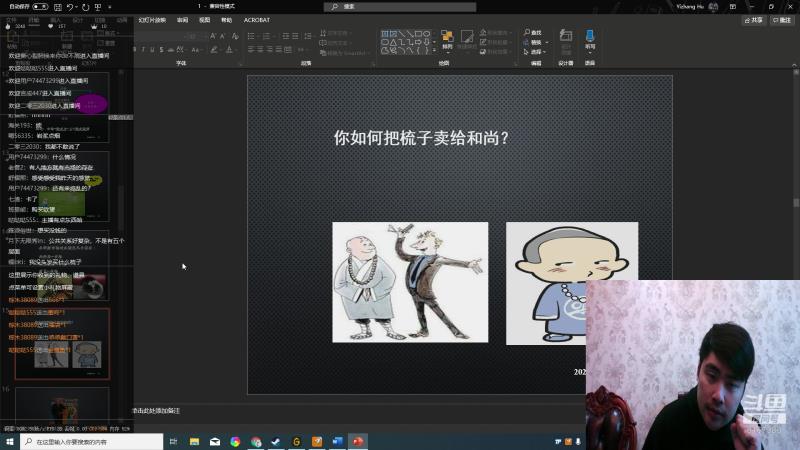This screenshot has height=450, width=800.
Task: Expand the shapes gallery more arrow
Action: [435, 52]
